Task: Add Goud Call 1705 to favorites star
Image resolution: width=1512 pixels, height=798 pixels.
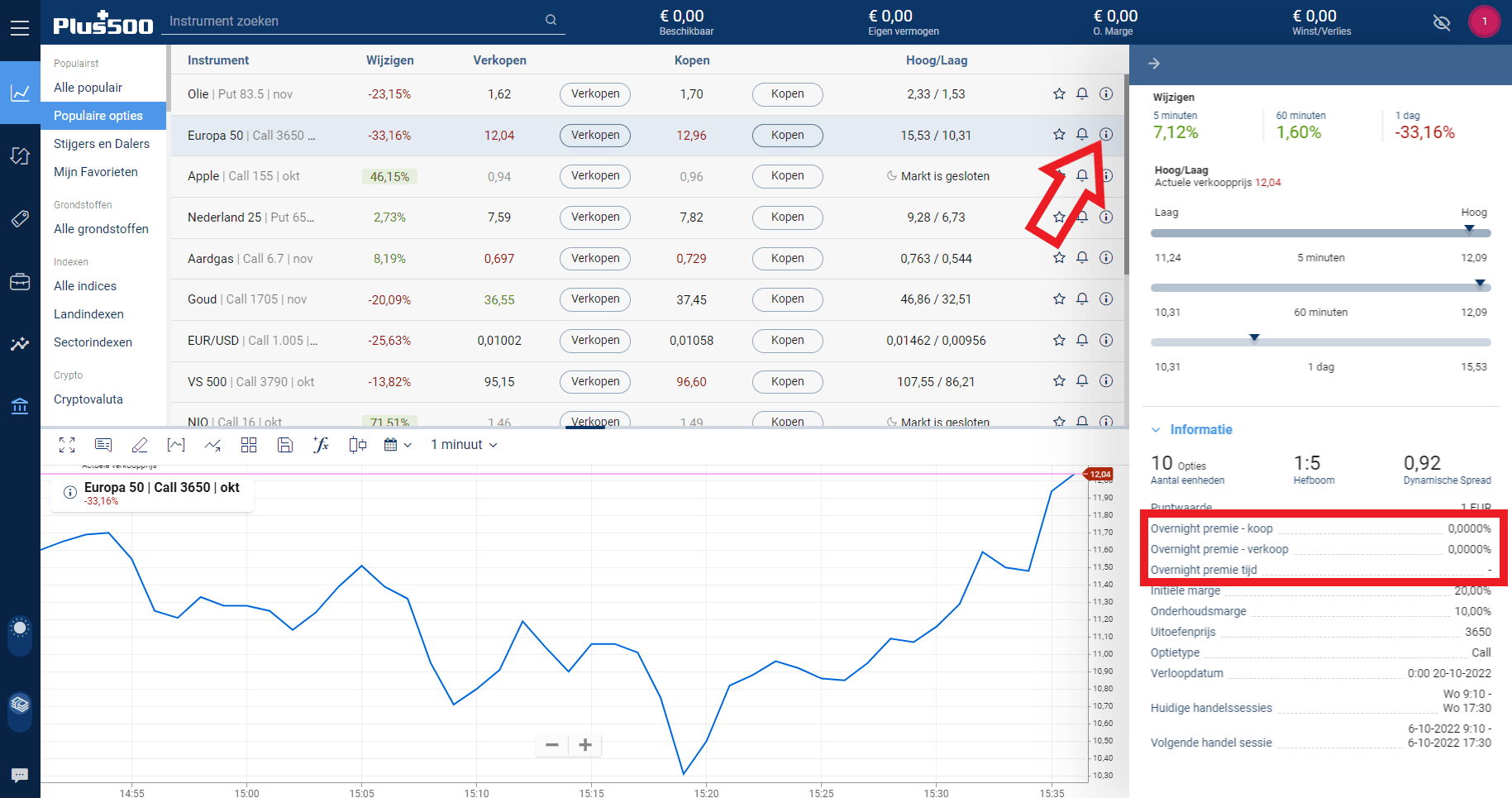Action: click(1059, 299)
